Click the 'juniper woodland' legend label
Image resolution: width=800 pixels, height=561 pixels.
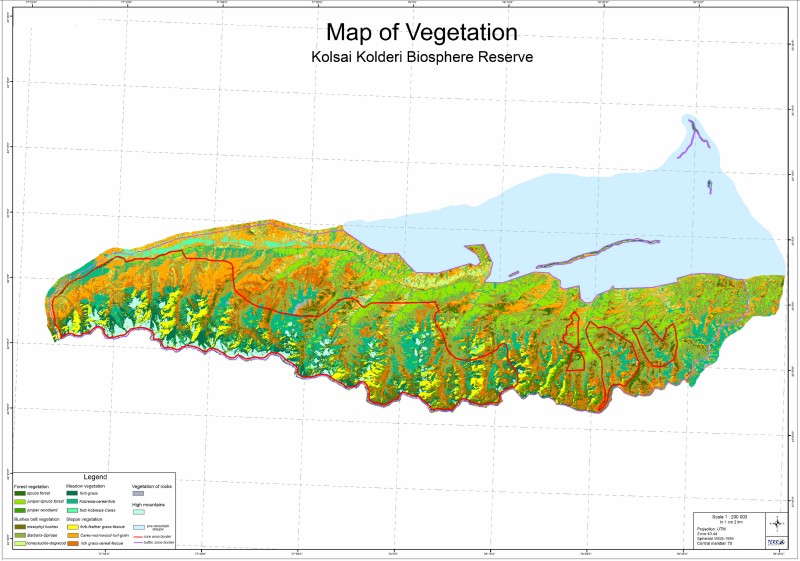[x=42, y=511]
